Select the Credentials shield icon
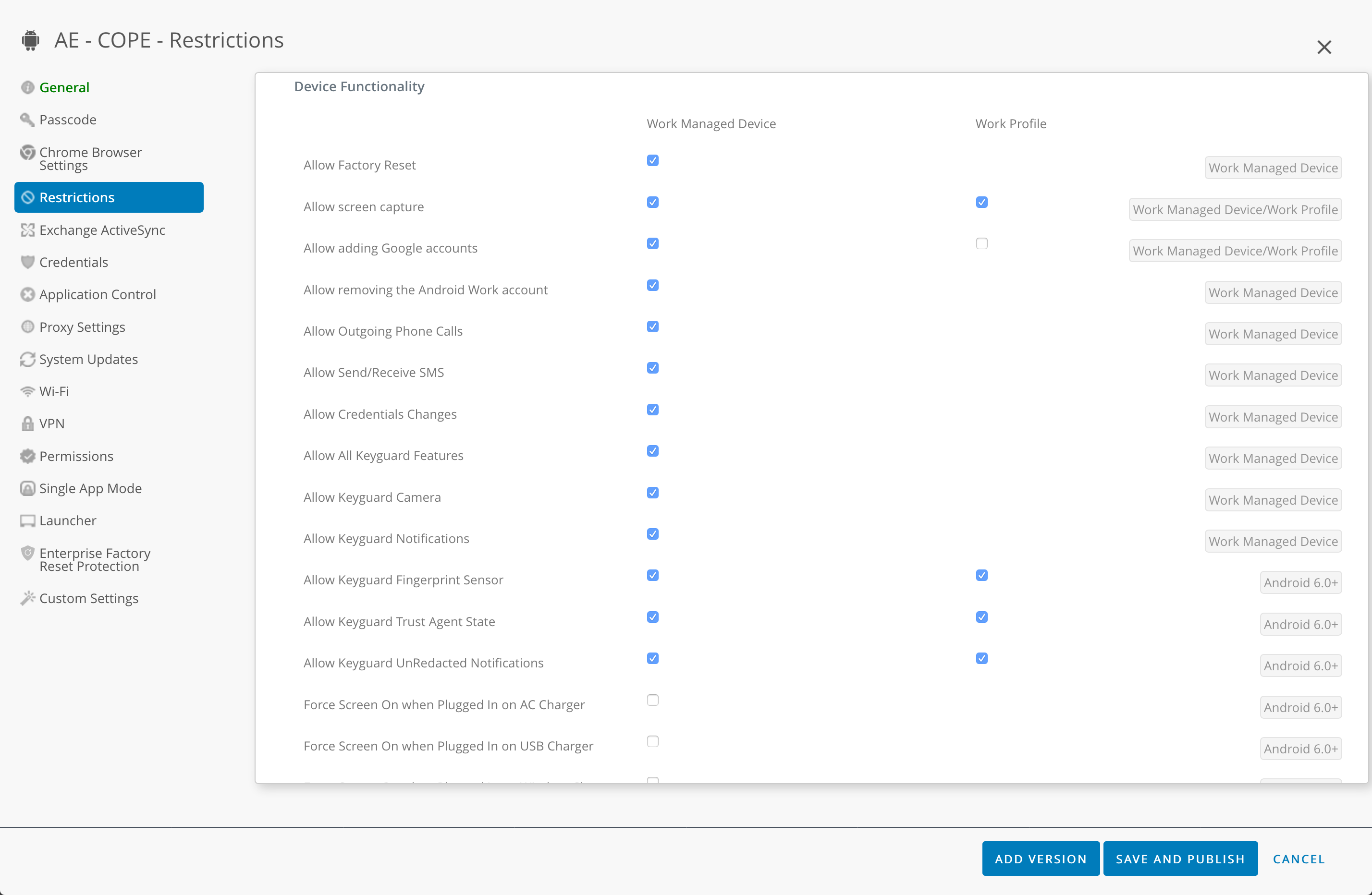Screen dimensions: 1372x895 click(x=27, y=262)
